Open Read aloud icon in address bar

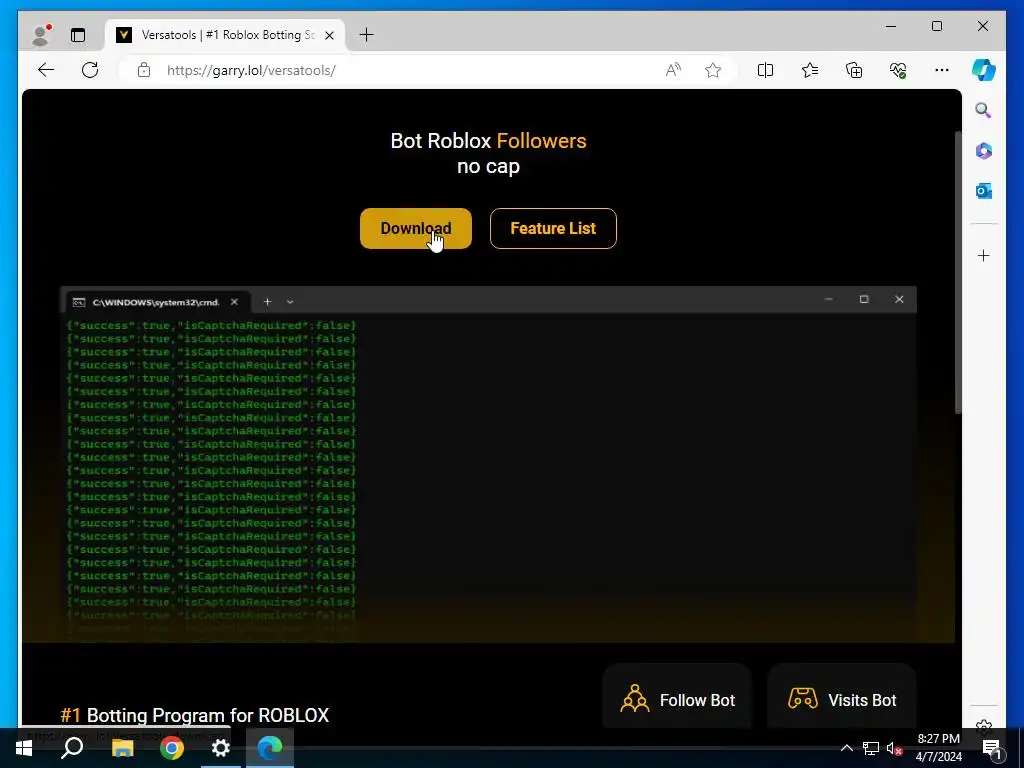click(673, 70)
